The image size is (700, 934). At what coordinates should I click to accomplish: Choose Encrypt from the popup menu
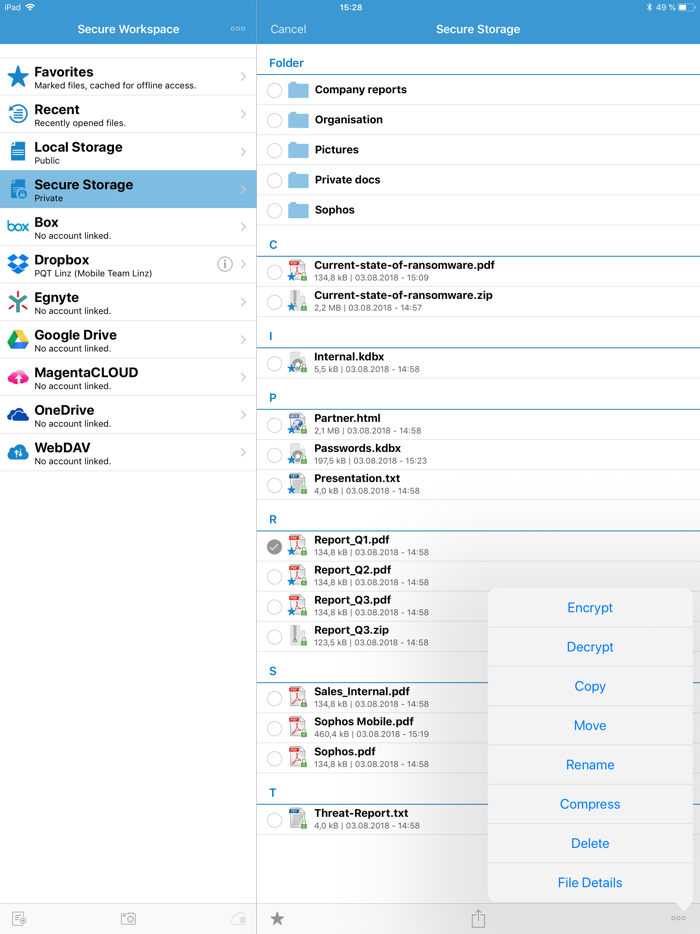pos(590,608)
